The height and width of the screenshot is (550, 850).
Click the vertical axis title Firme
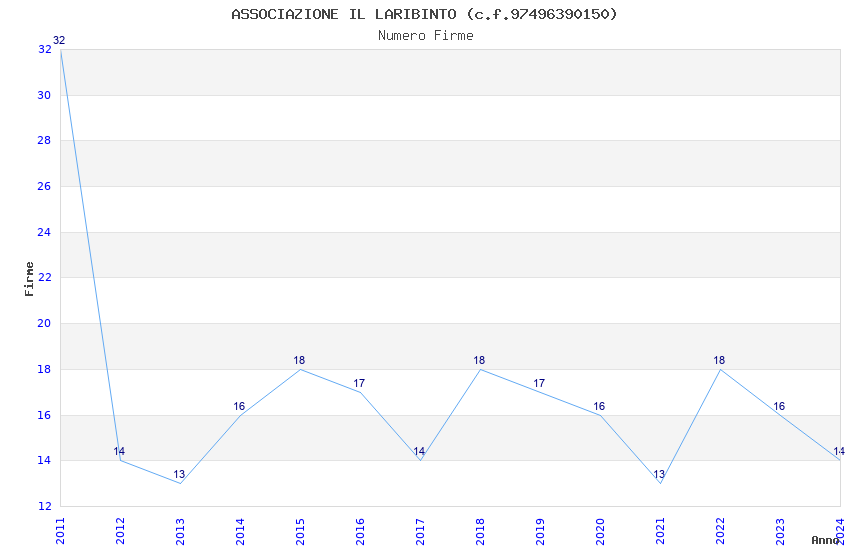pos(29,279)
